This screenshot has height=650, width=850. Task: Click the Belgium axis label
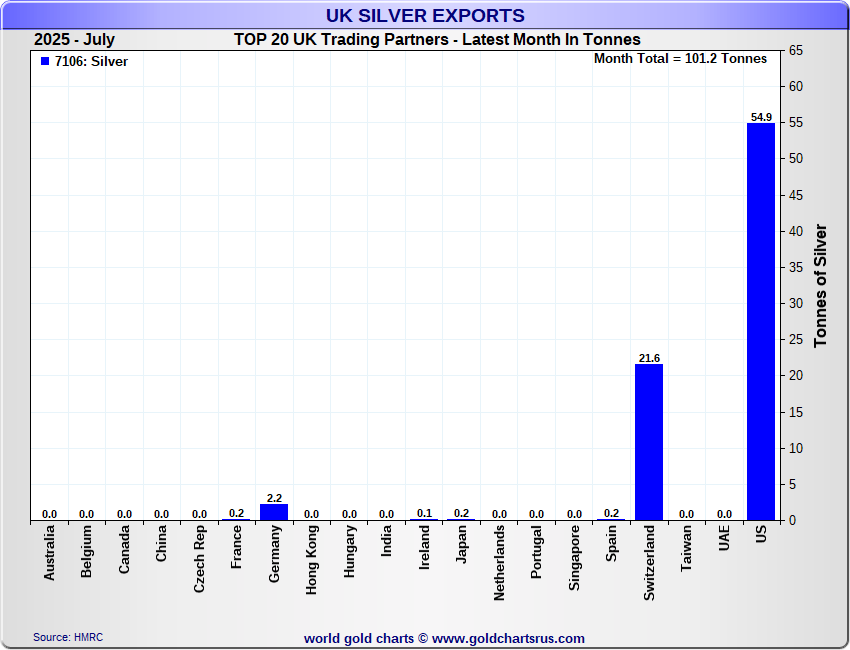pyautogui.click(x=86, y=551)
